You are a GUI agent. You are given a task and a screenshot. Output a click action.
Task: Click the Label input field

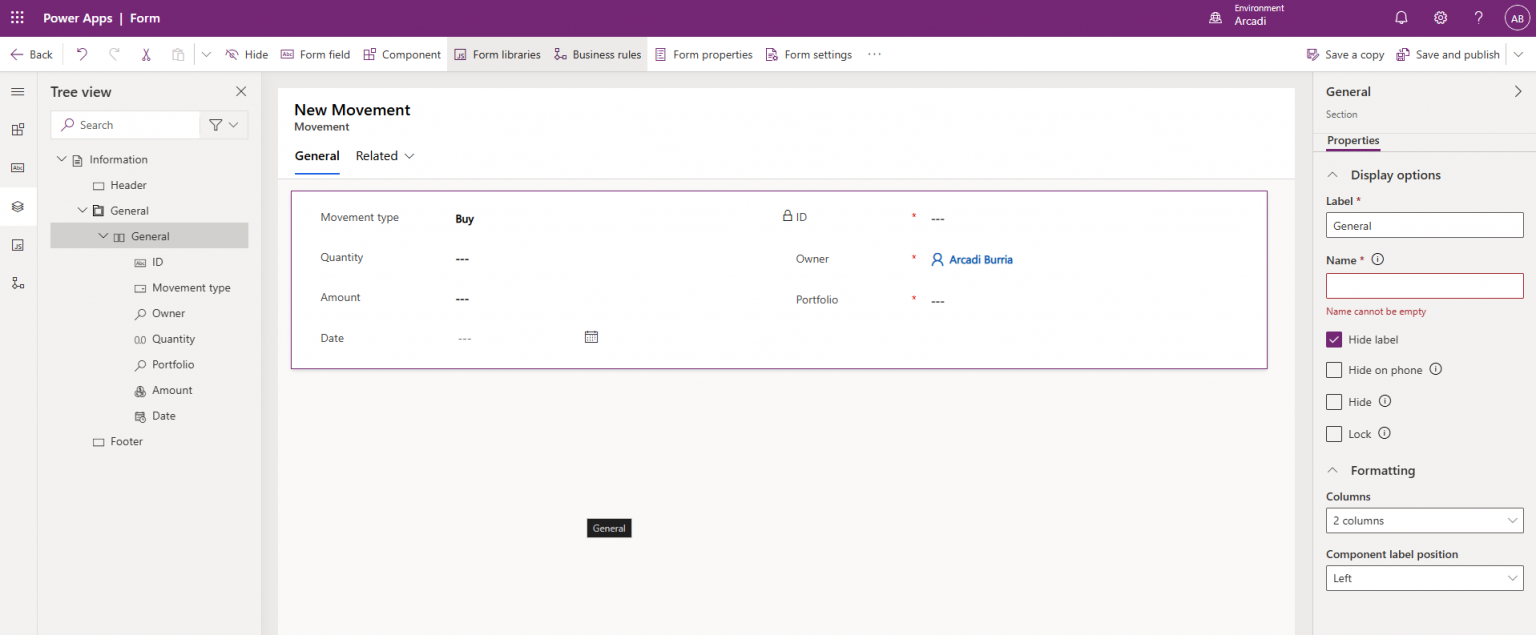(1424, 225)
